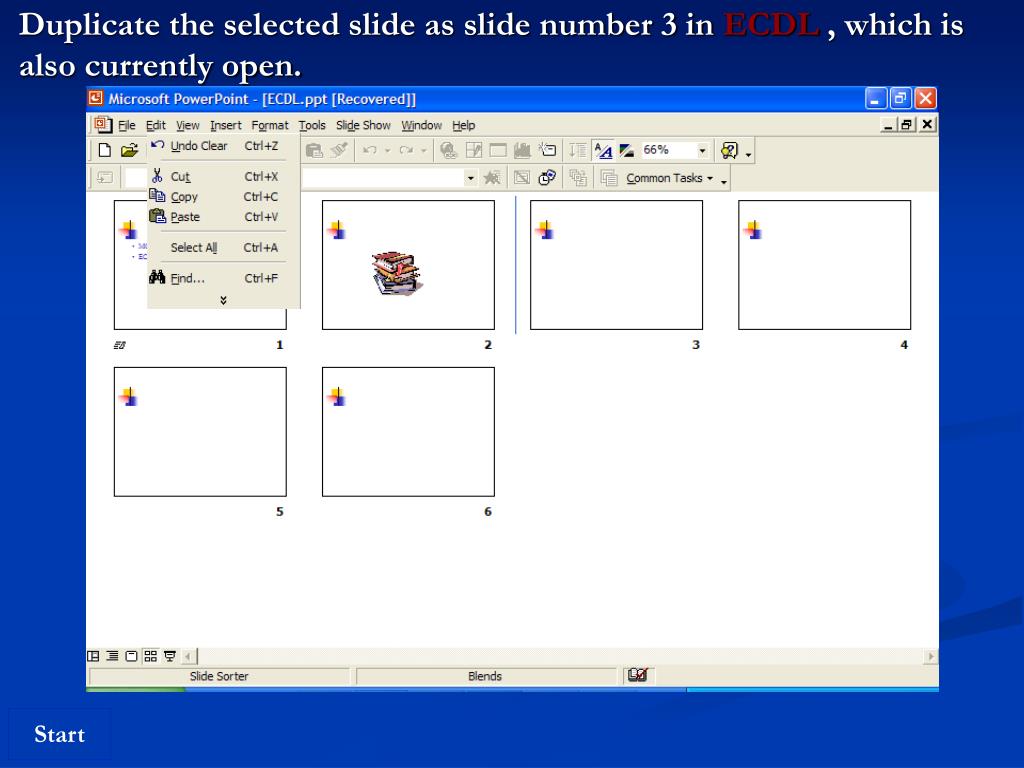This screenshot has height=768, width=1024.
Task: Click the Open file folder icon
Action: [x=129, y=150]
